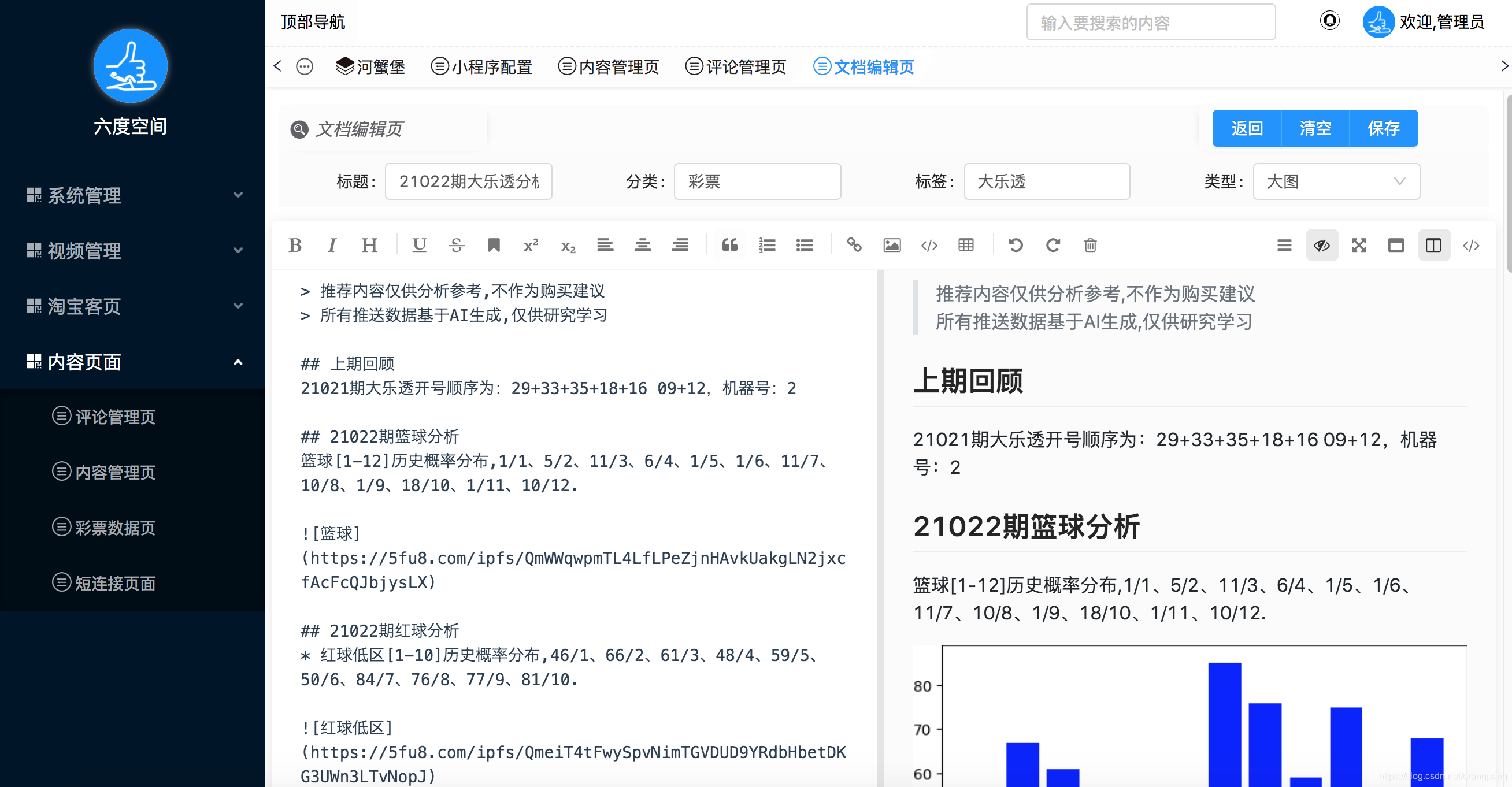Toggle bold formatting in editor toolbar

tap(295, 246)
